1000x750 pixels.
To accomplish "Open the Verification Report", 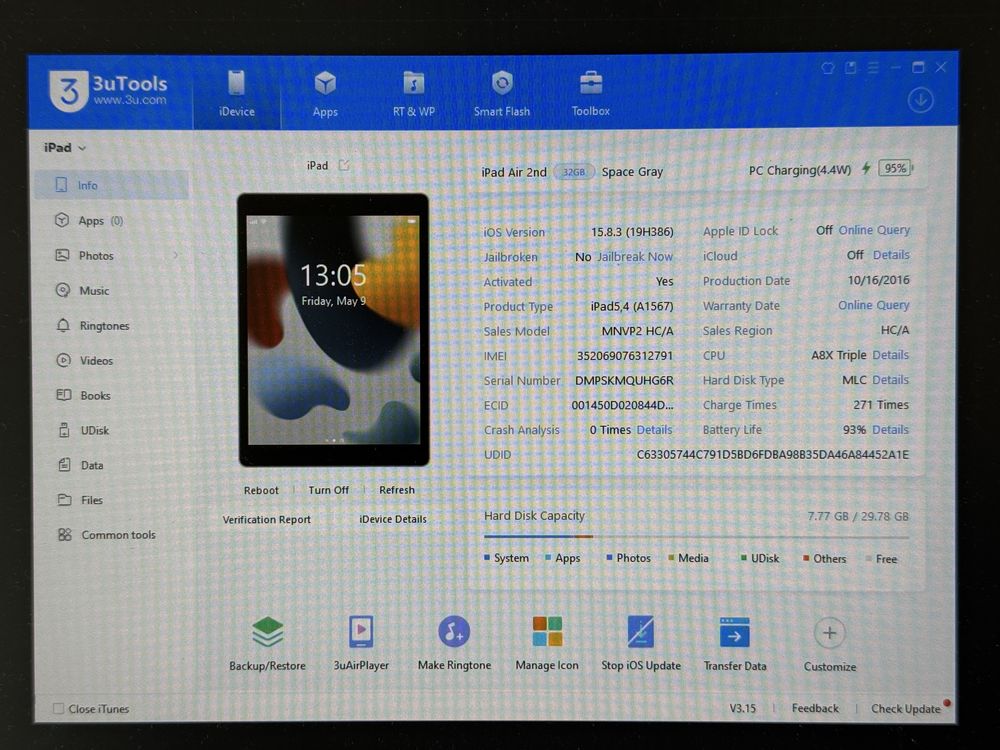I will pyautogui.click(x=267, y=520).
